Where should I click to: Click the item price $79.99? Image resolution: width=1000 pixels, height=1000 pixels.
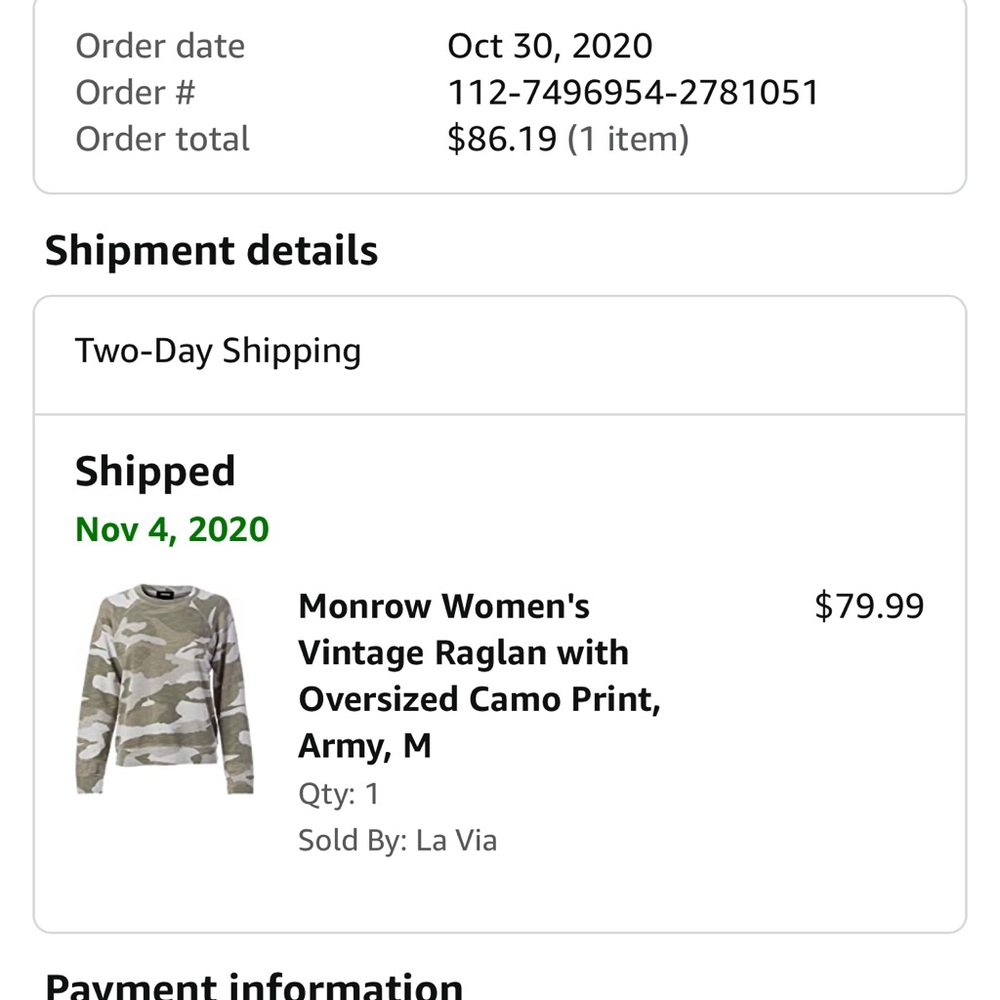(869, 604)
